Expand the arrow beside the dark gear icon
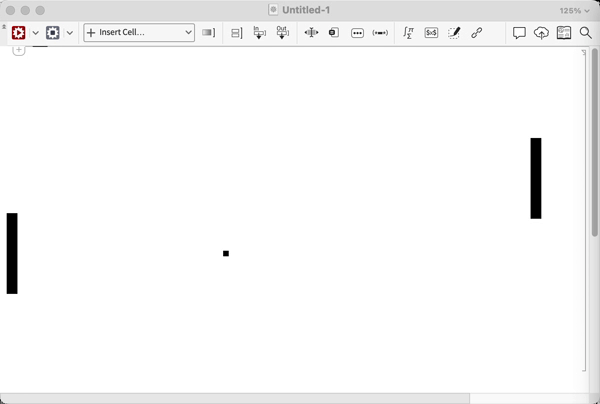The width and height of the screenshot is (600, 404). 70,33
